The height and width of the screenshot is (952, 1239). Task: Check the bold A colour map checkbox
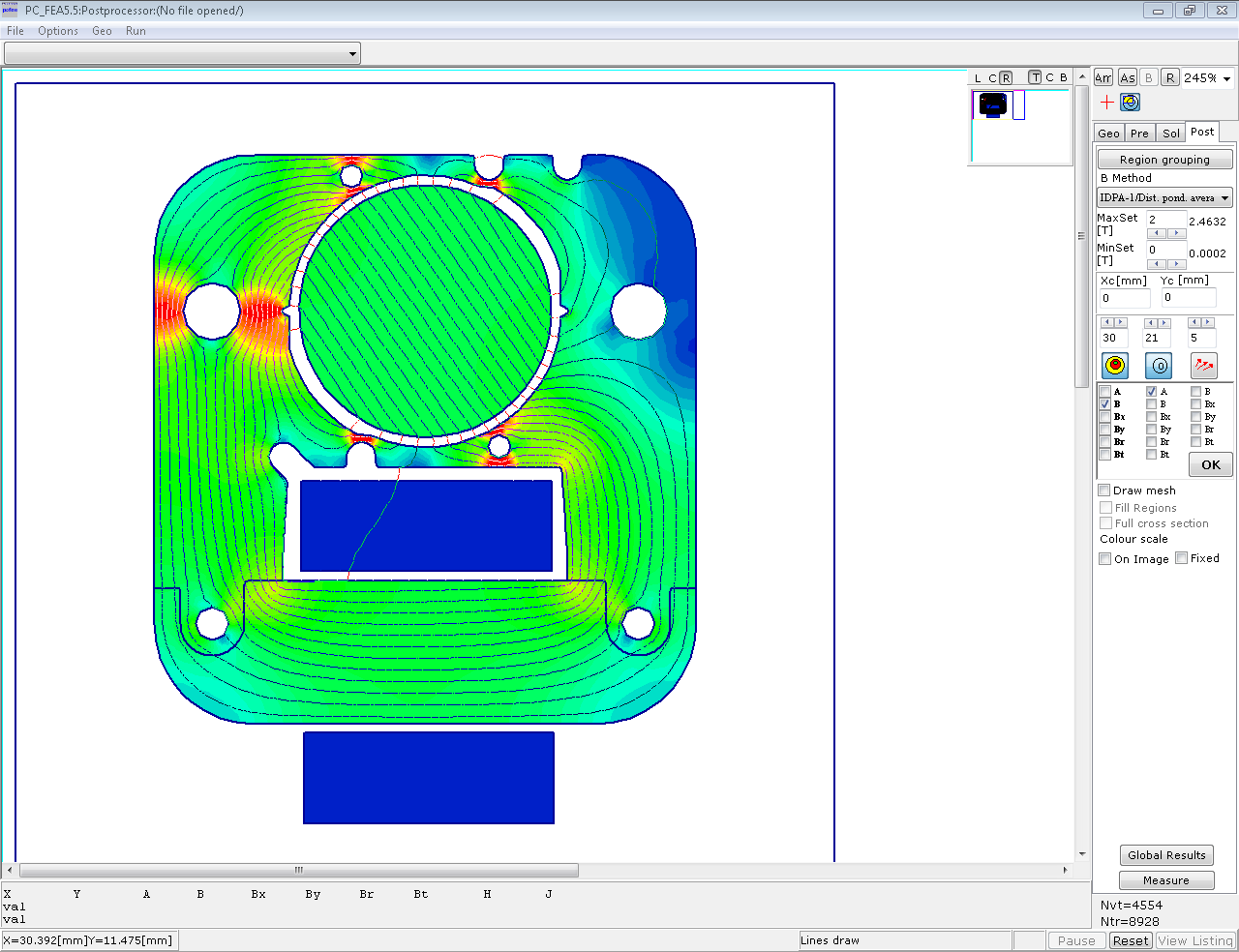1105,392
